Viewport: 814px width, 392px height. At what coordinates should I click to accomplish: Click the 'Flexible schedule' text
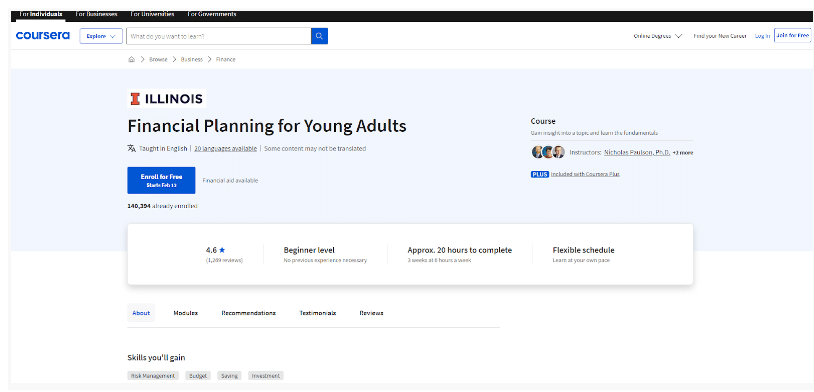(x=584, y=250)
